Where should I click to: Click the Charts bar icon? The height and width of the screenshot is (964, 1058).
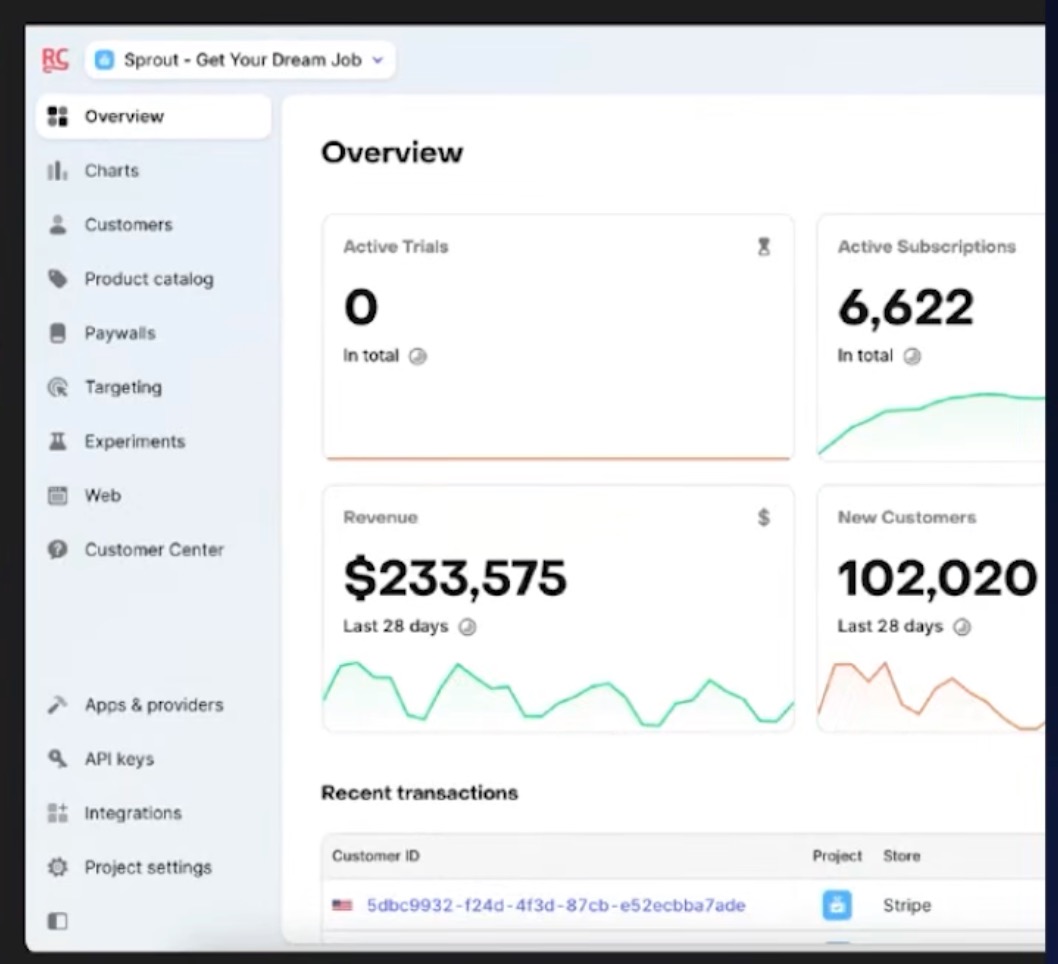pos(57,171)
